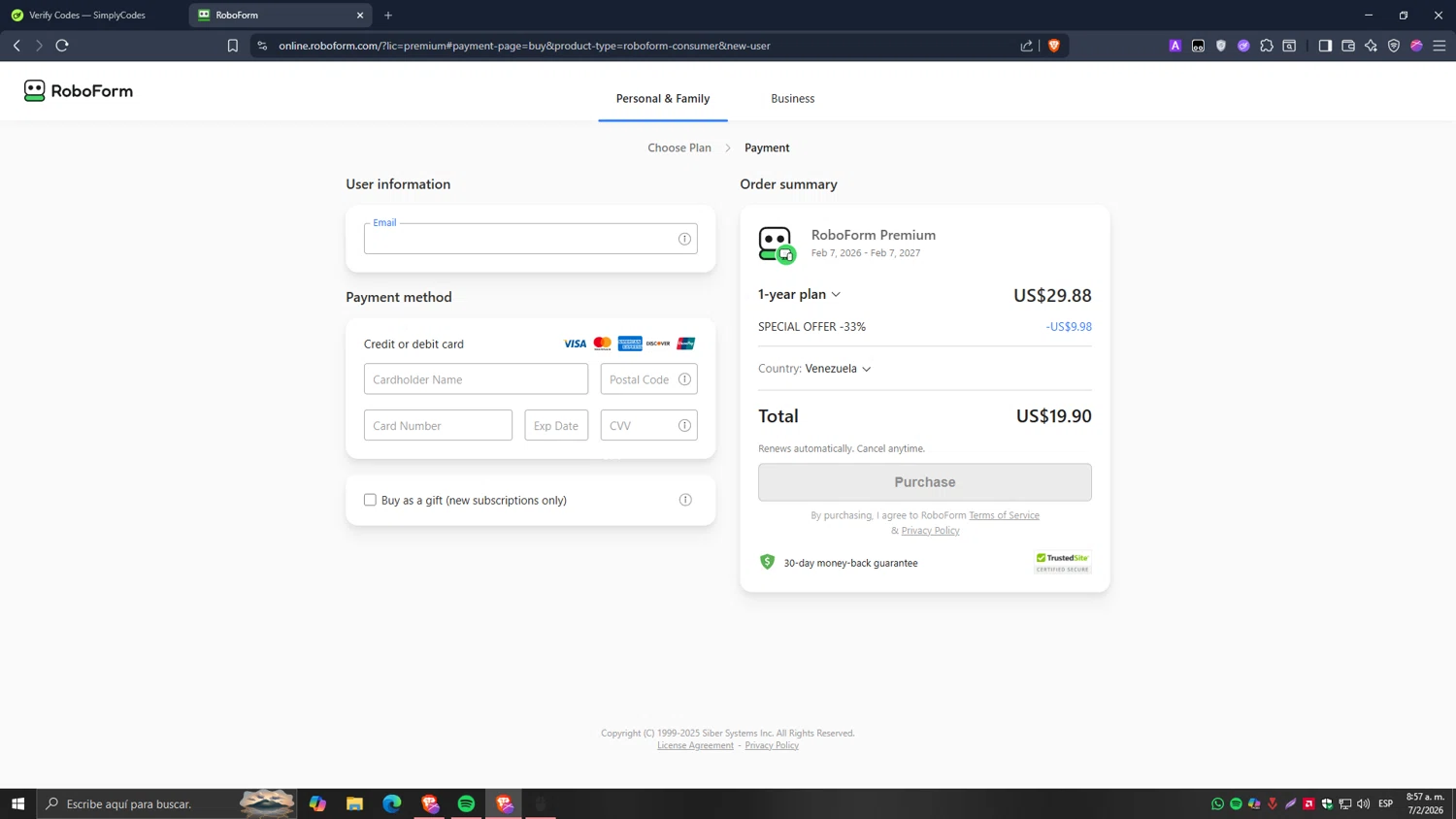Click the Discover card logo
This screenshot has width=1456, height=819.
coord(658,344)
